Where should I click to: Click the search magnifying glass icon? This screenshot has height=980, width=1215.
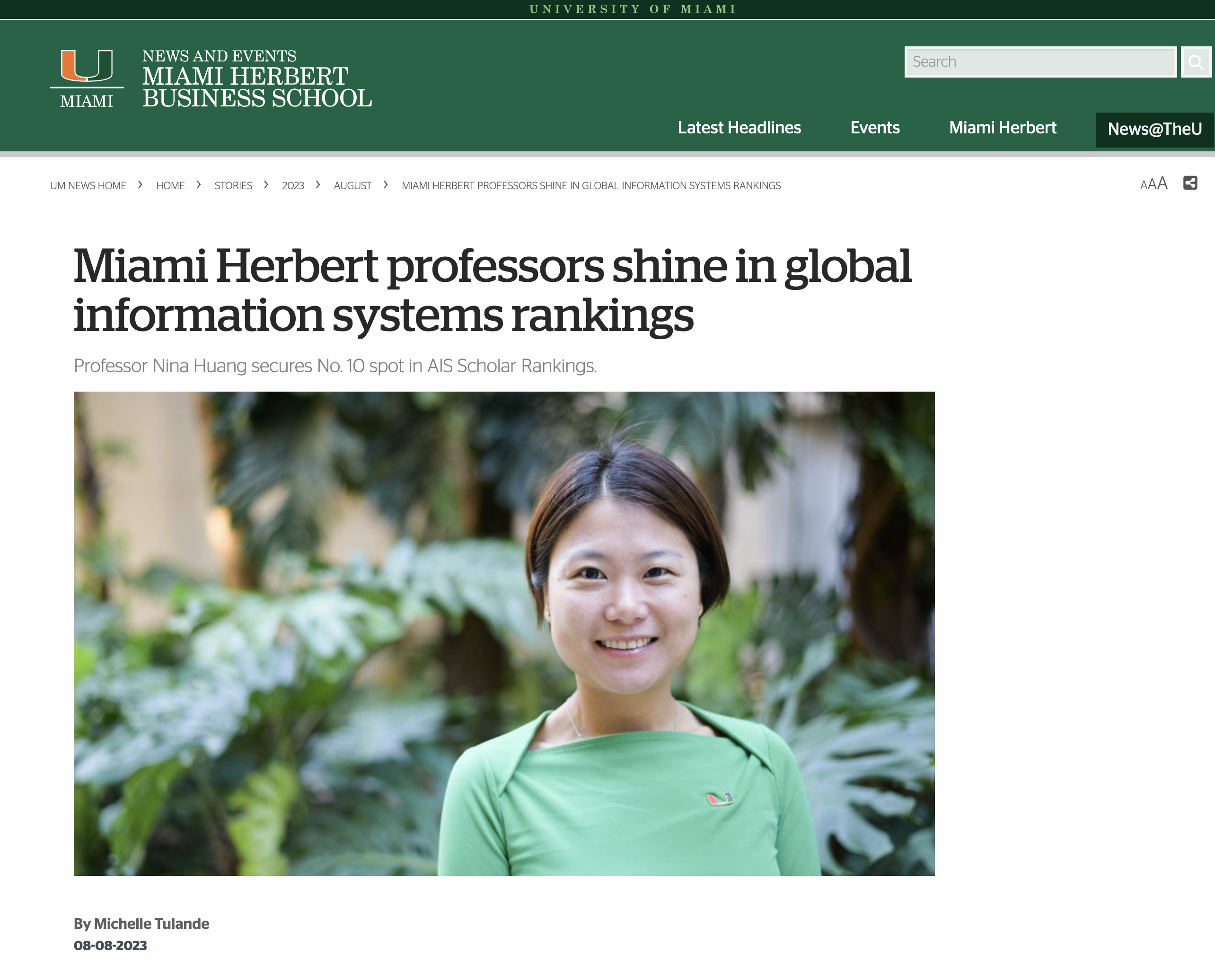(x=1195, y=62)
